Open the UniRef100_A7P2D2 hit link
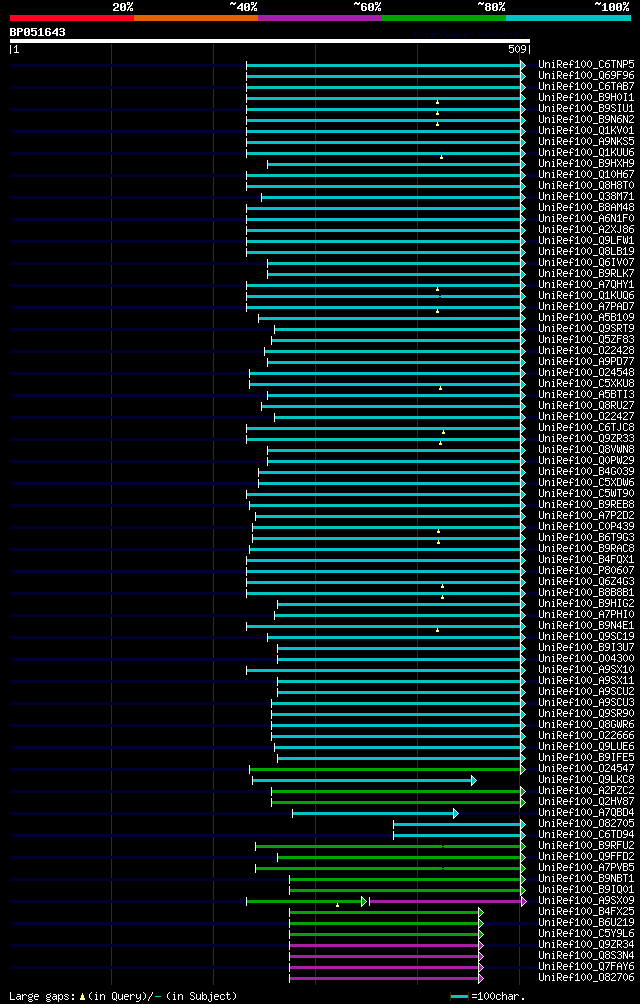The height and width of the screenshot is (1004, 640). click(x=586, y=516)
